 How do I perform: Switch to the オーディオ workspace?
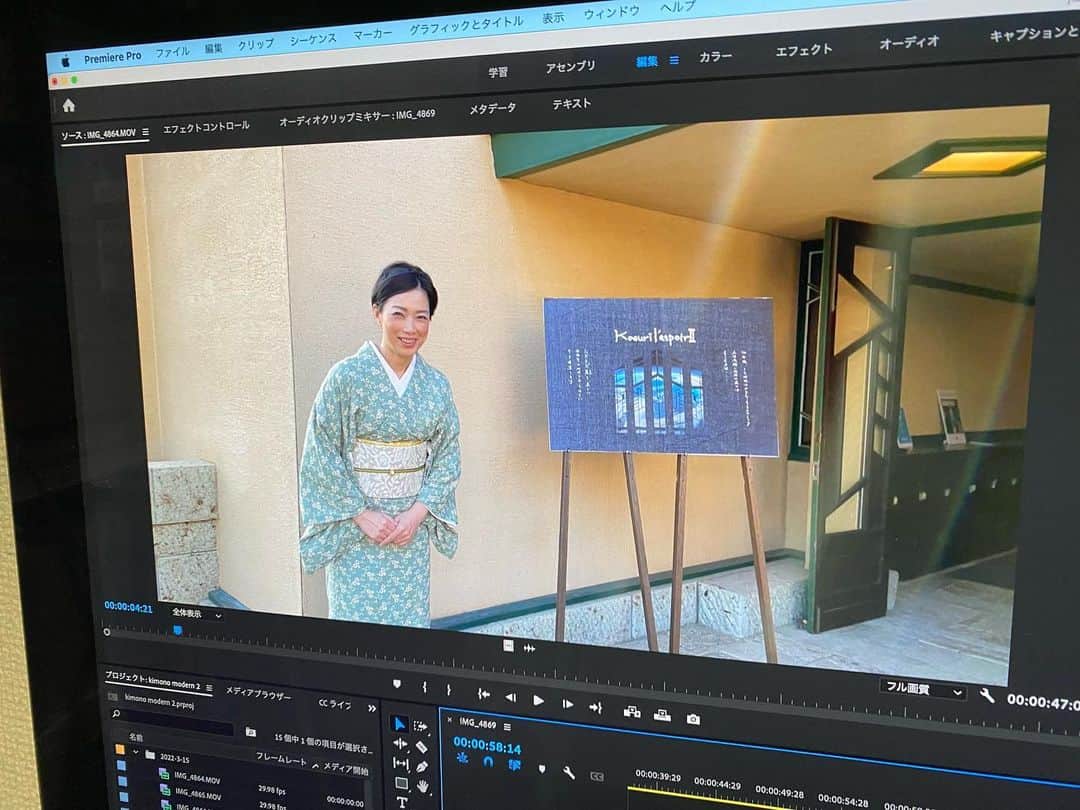click(x=909, y=41)
